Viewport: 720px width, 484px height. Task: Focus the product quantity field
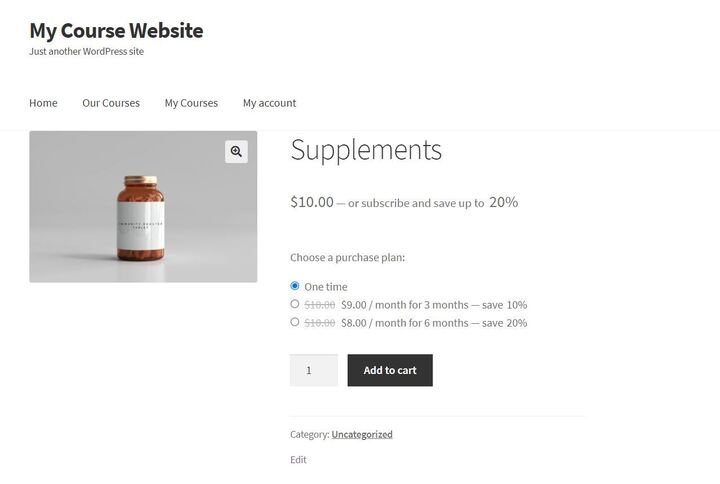point(314,370)
